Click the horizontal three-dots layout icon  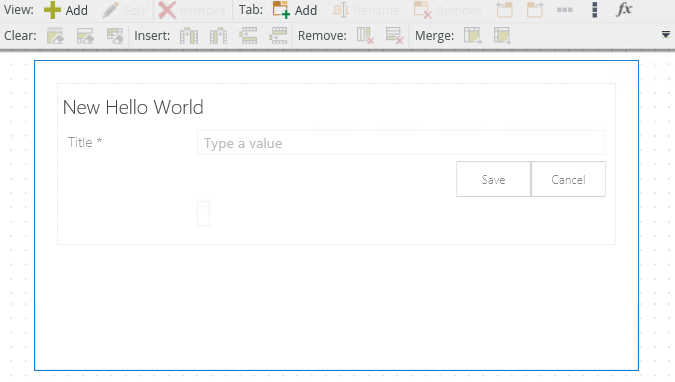click(564, 10)
